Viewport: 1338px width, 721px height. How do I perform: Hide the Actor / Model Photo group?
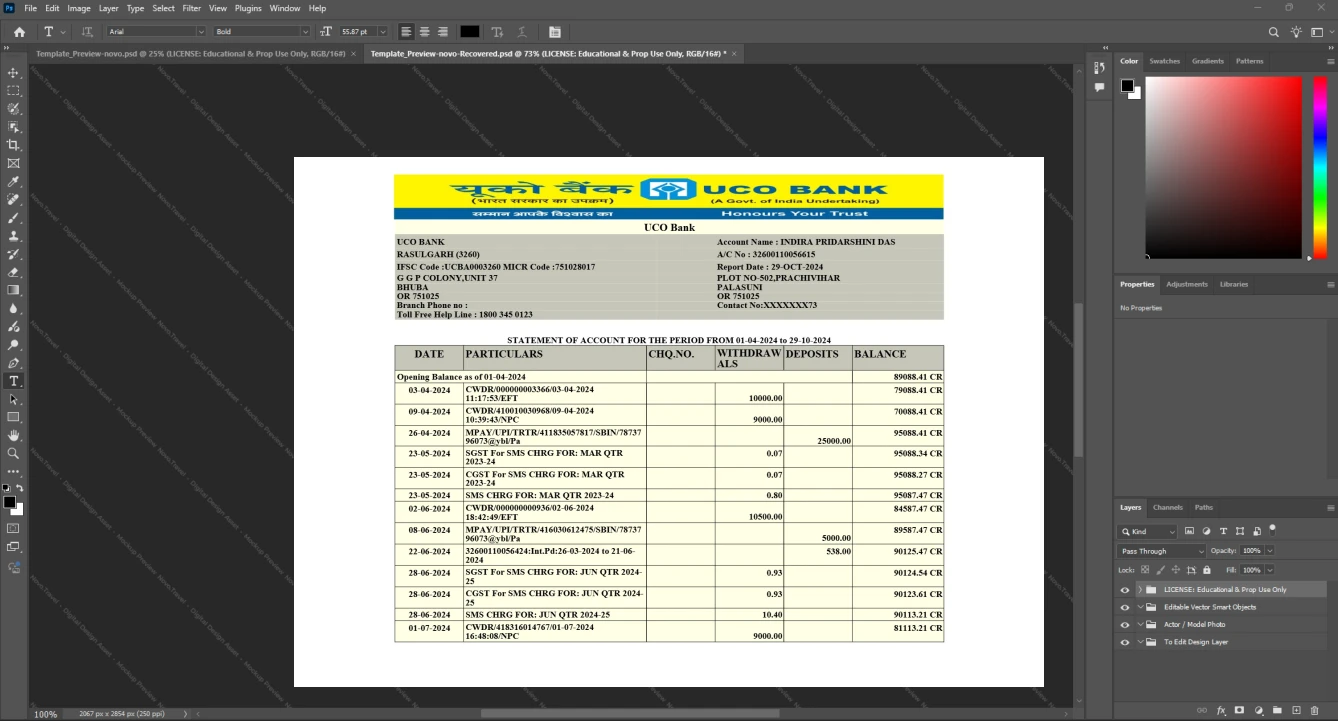(x=1125, y=625)
